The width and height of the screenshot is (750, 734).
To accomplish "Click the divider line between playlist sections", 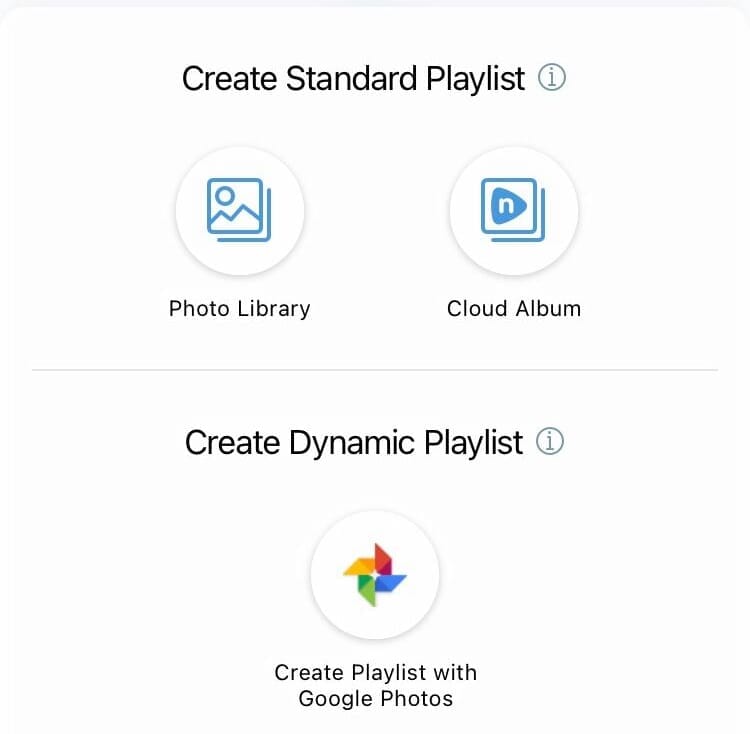I will click(375, 370).
